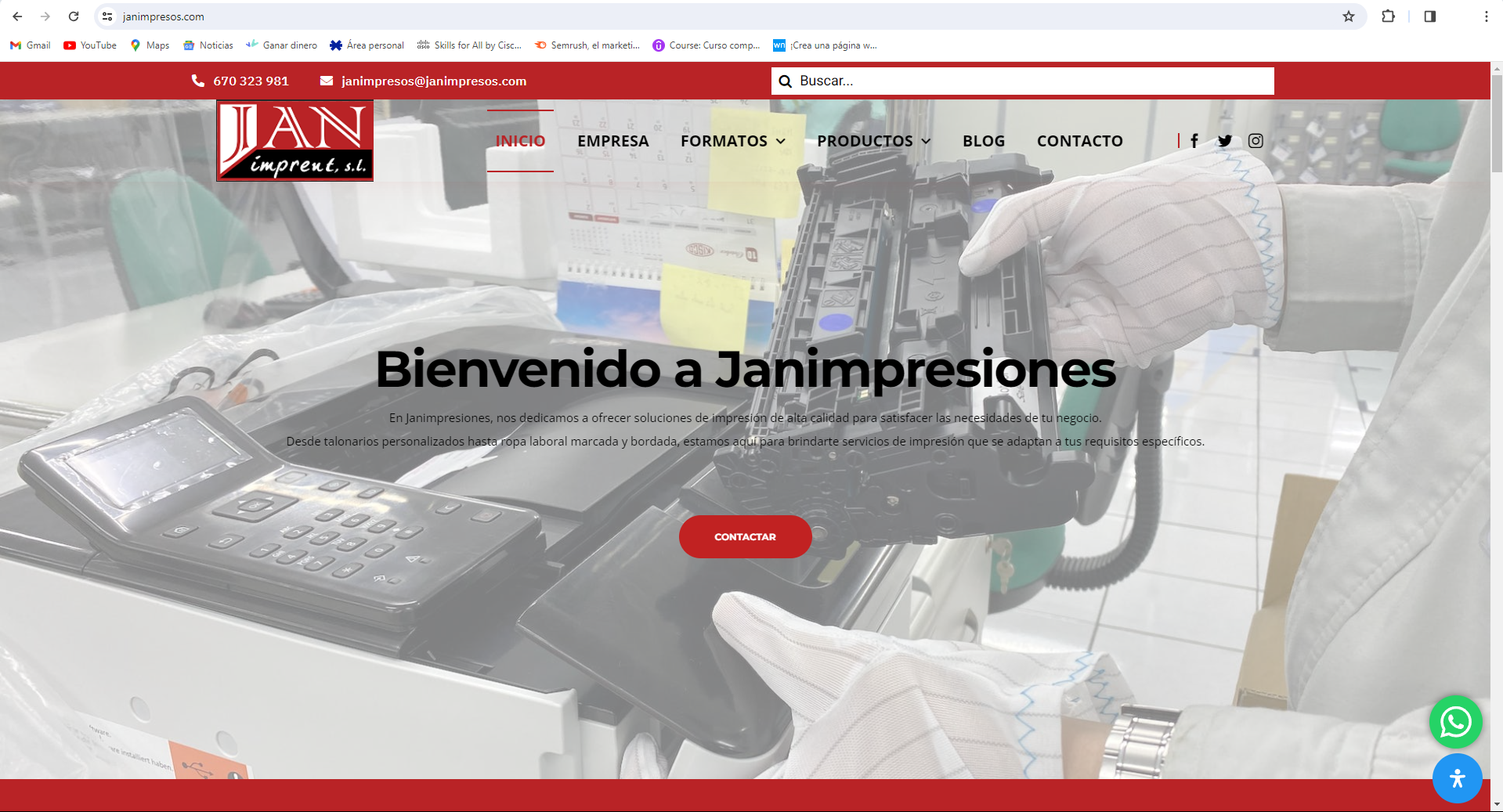Screen dimensions: 1503x812
Task: Open the Semrush bookmark
Action: tap(587, 45)
